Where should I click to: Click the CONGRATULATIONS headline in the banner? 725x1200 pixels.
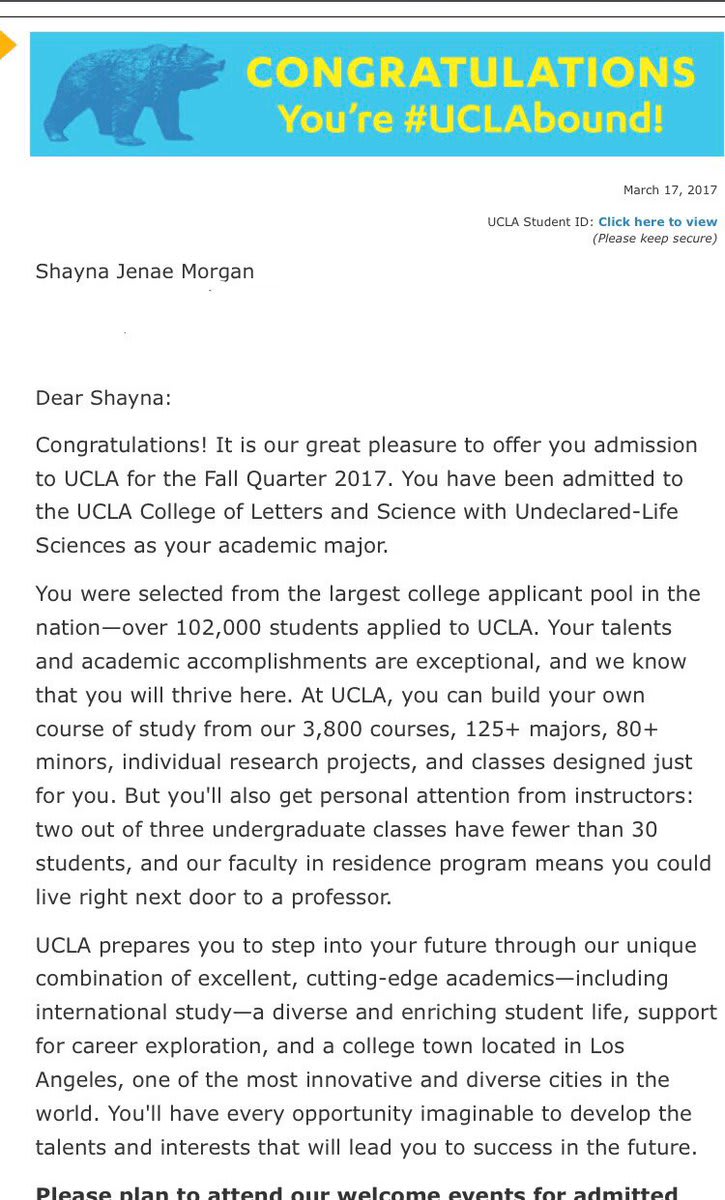(x=470, y=73)
